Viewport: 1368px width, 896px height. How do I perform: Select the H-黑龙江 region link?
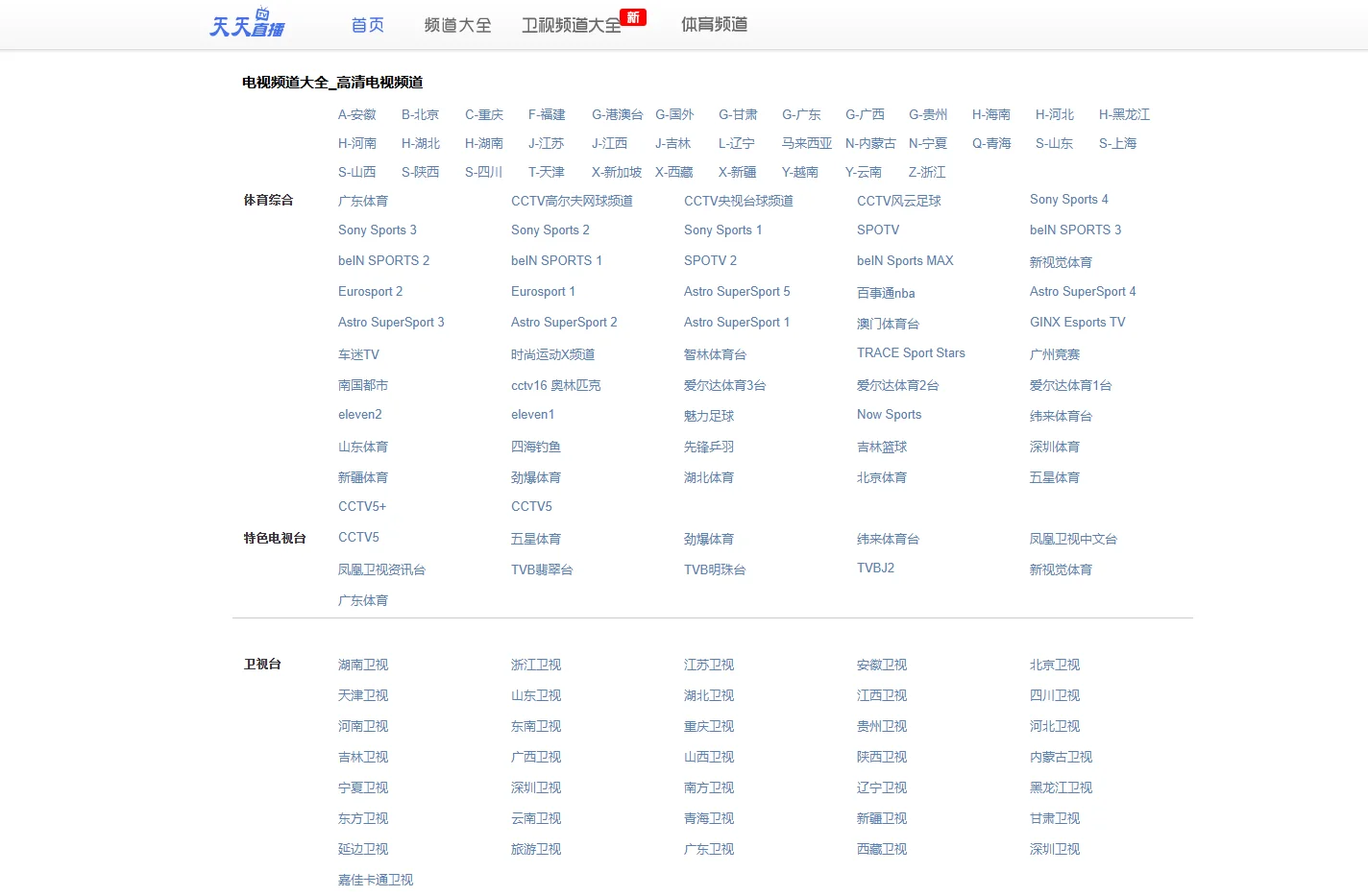pos(1125,114)
